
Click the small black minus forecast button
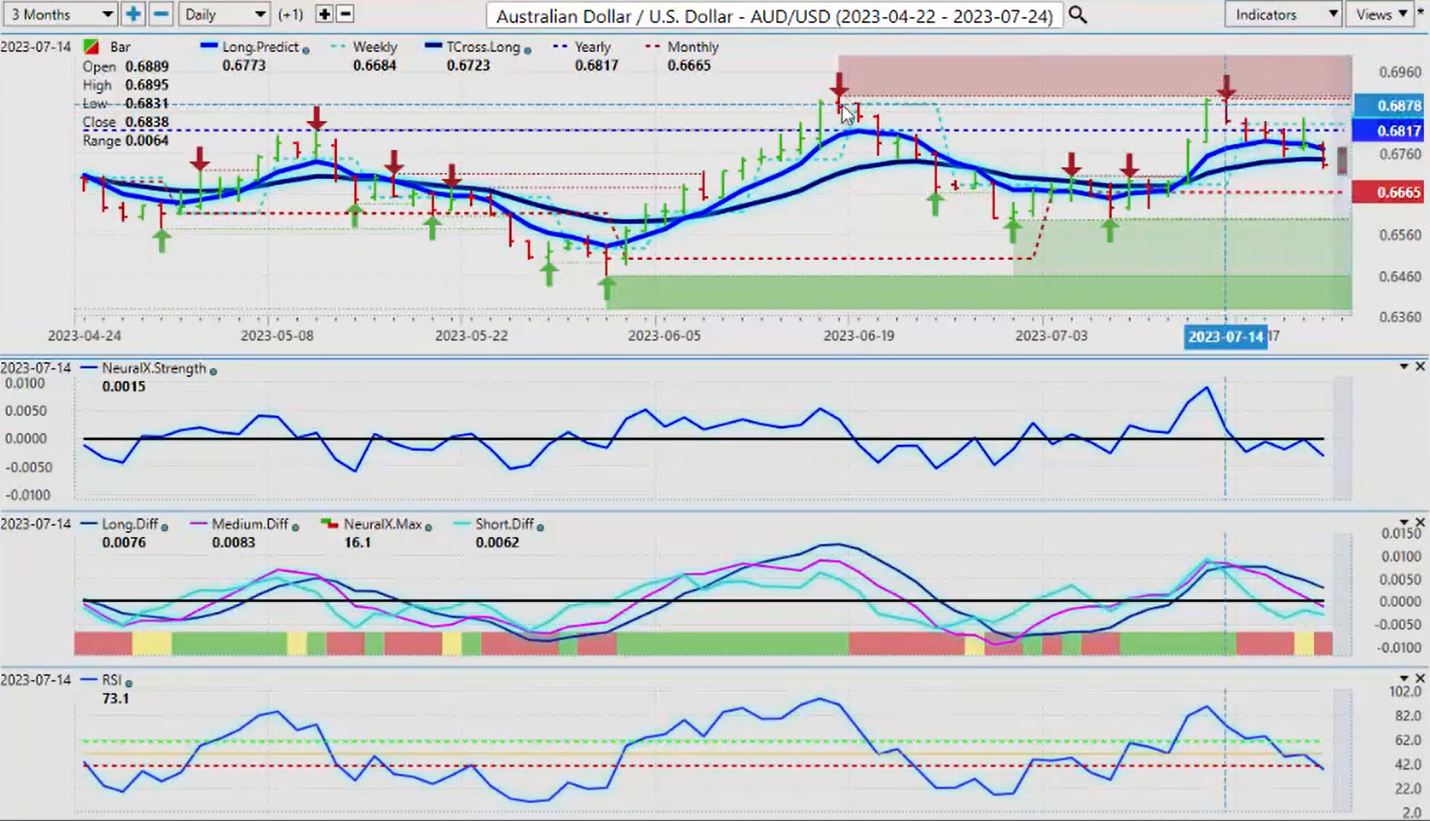pos(345,14)
